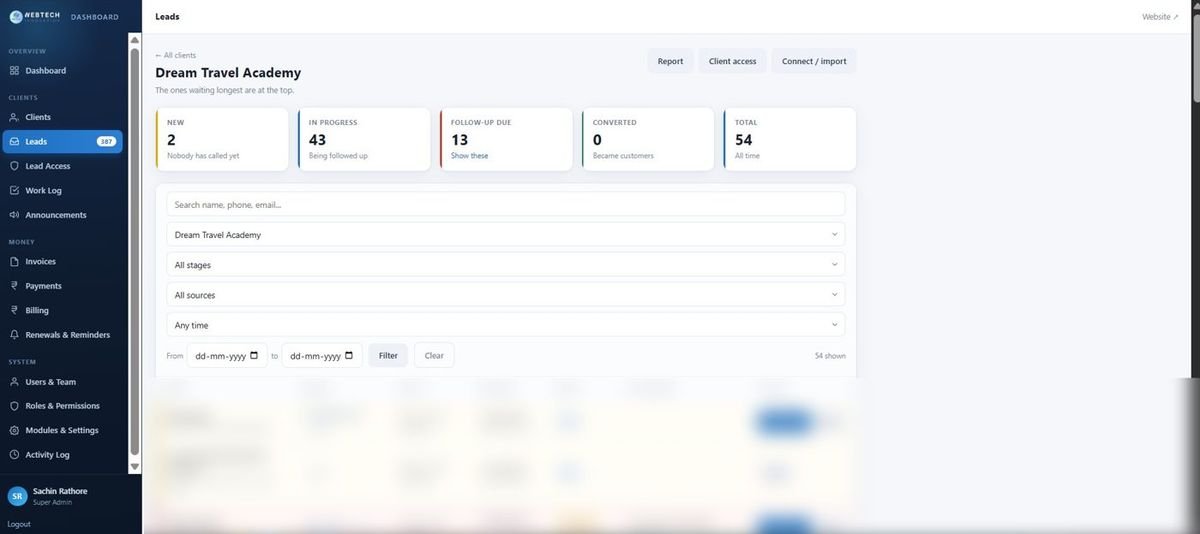Click the search name, phone, email field
1200x534 pixels.
[x=505, y=204]
